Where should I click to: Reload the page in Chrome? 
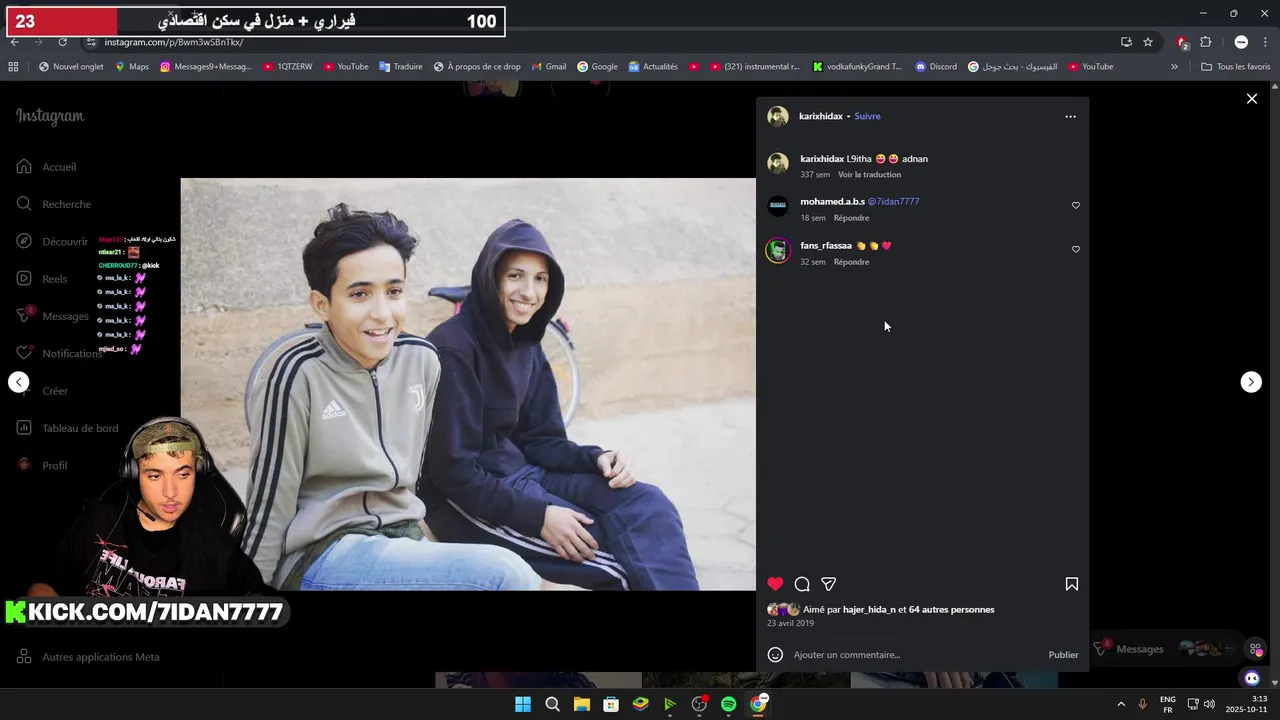[x=63, y=42]
